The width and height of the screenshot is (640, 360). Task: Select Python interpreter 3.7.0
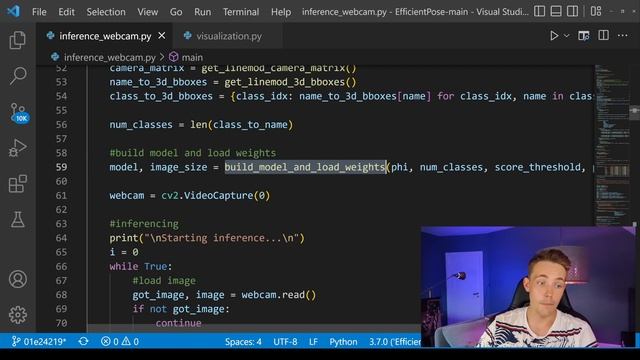pos(395,342)
